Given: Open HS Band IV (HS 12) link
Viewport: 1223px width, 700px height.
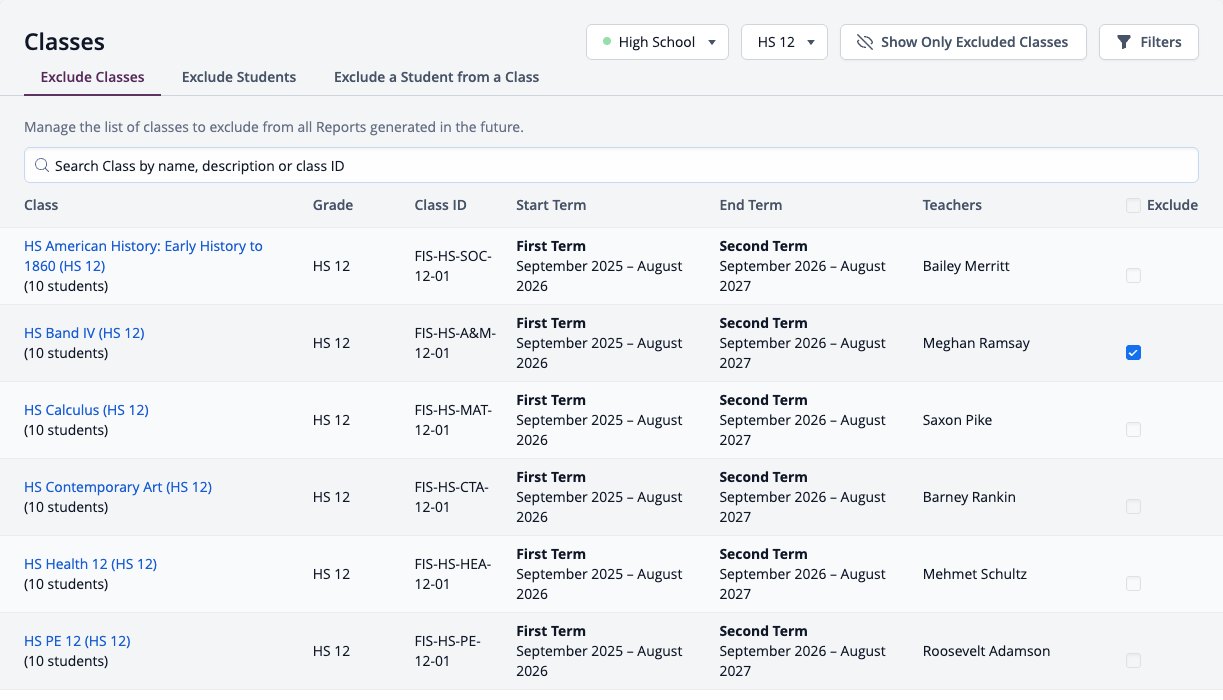Looking at the screenshot, I should point(84,333).
